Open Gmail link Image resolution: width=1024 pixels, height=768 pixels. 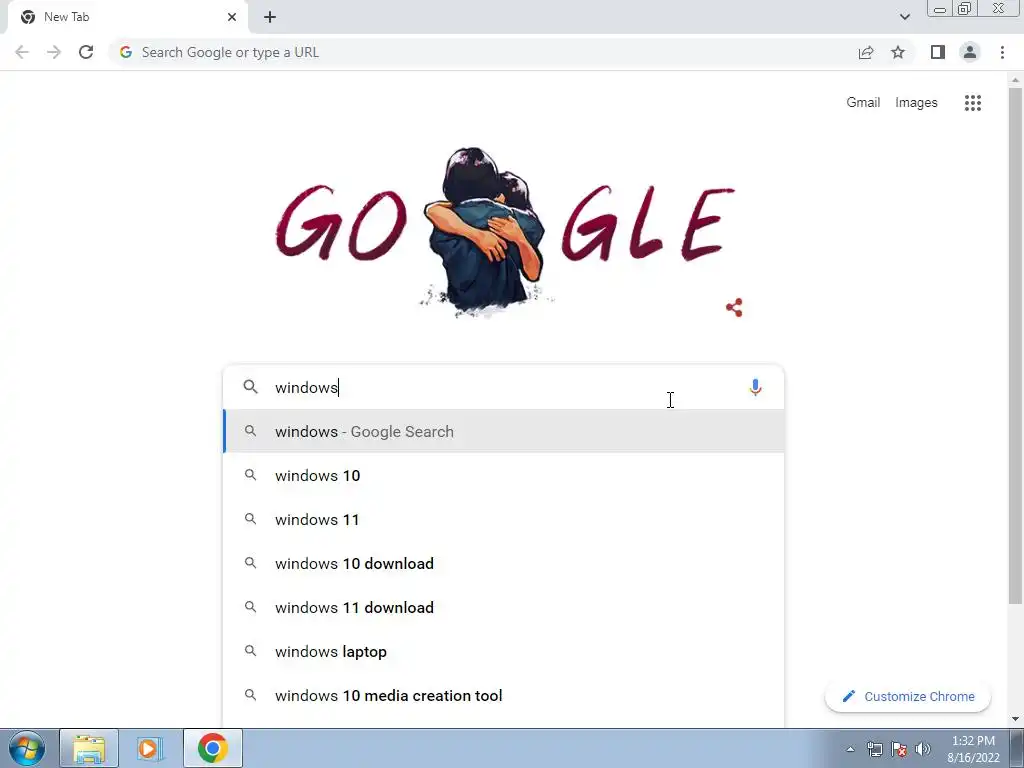click(x=863, y=103)
